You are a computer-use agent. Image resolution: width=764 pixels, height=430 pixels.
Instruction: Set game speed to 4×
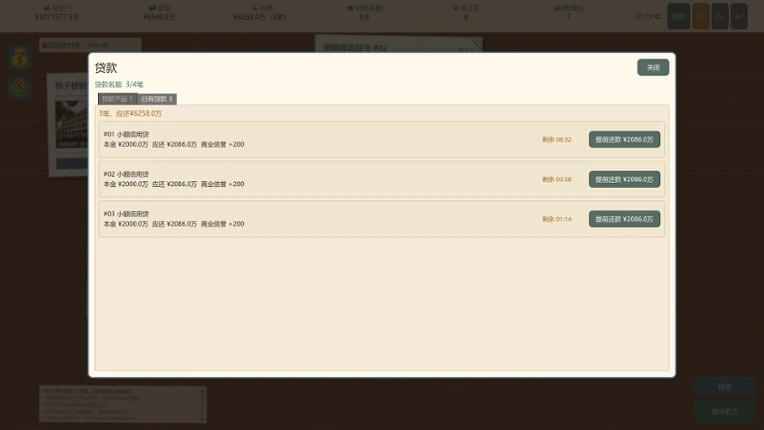pos(739,17)
